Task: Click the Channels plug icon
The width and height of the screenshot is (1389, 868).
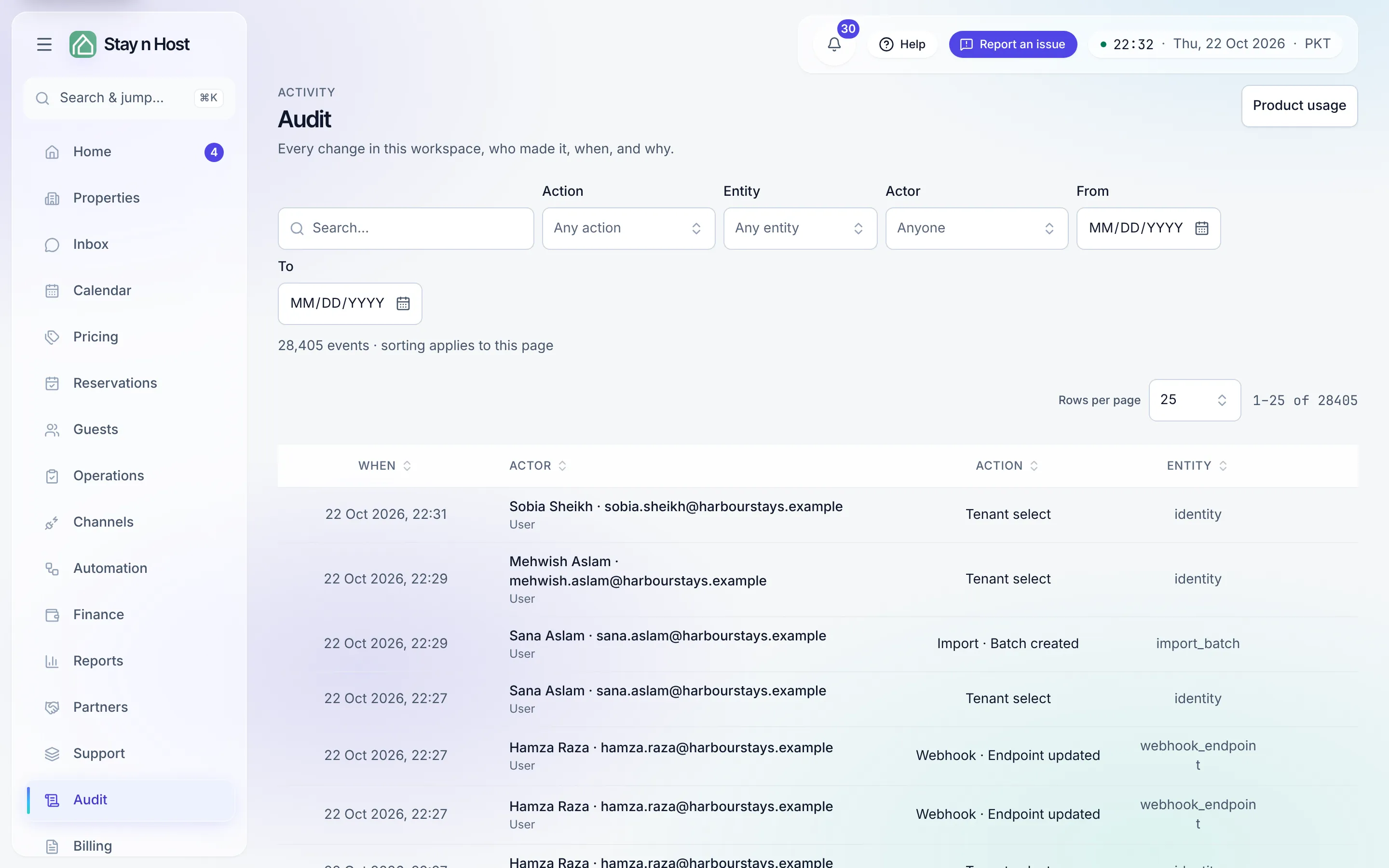Action: tap(52, 522)
